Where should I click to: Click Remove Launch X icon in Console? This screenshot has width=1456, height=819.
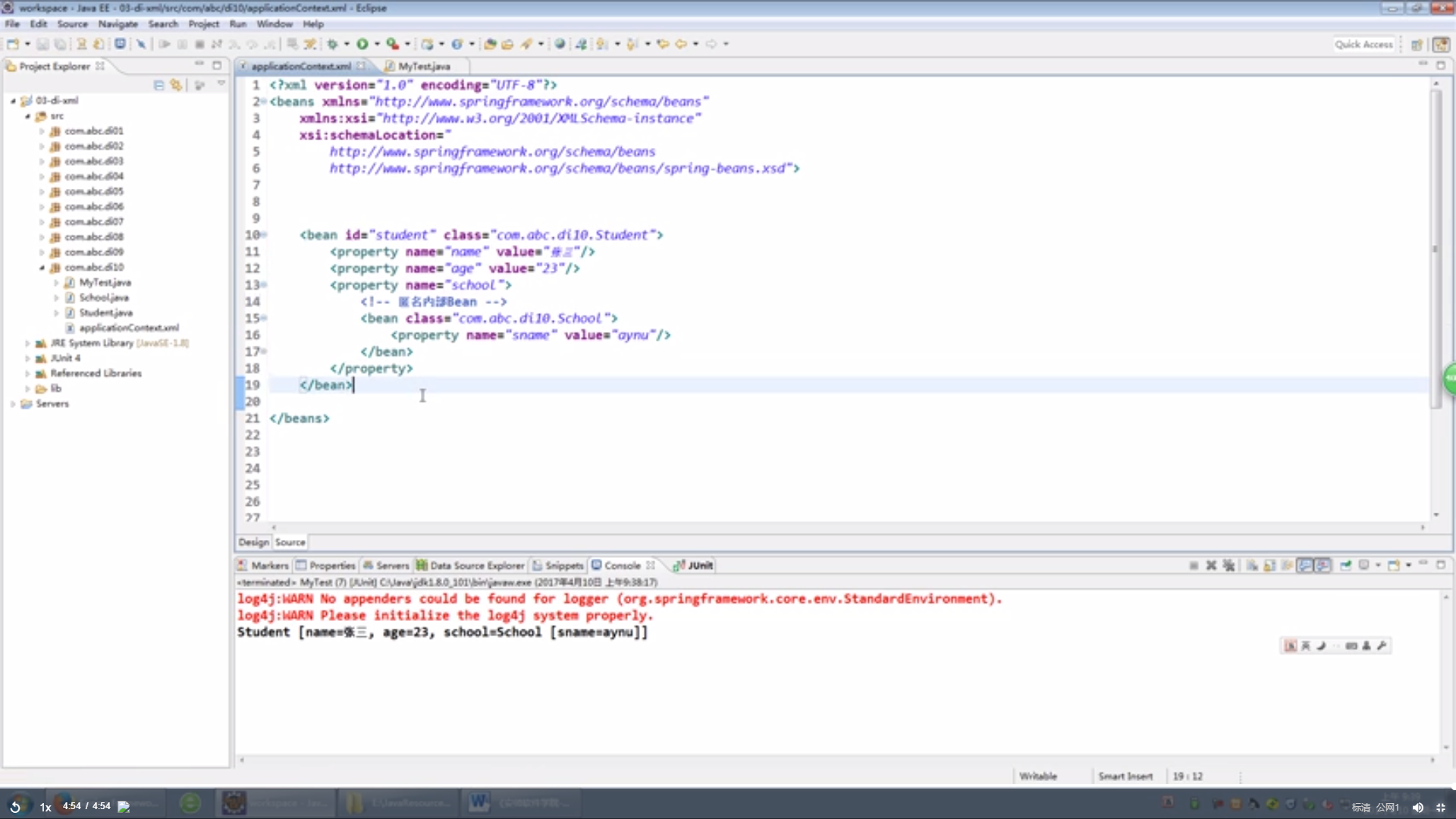[1211, 566]
